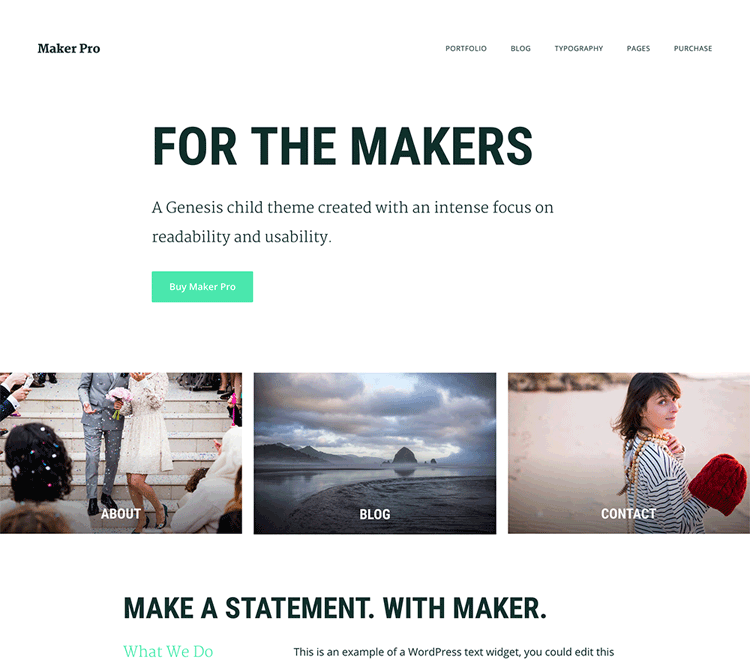Click the CONTACT label on the portrait image
750x660 pixels.
(x=628, y=514)
